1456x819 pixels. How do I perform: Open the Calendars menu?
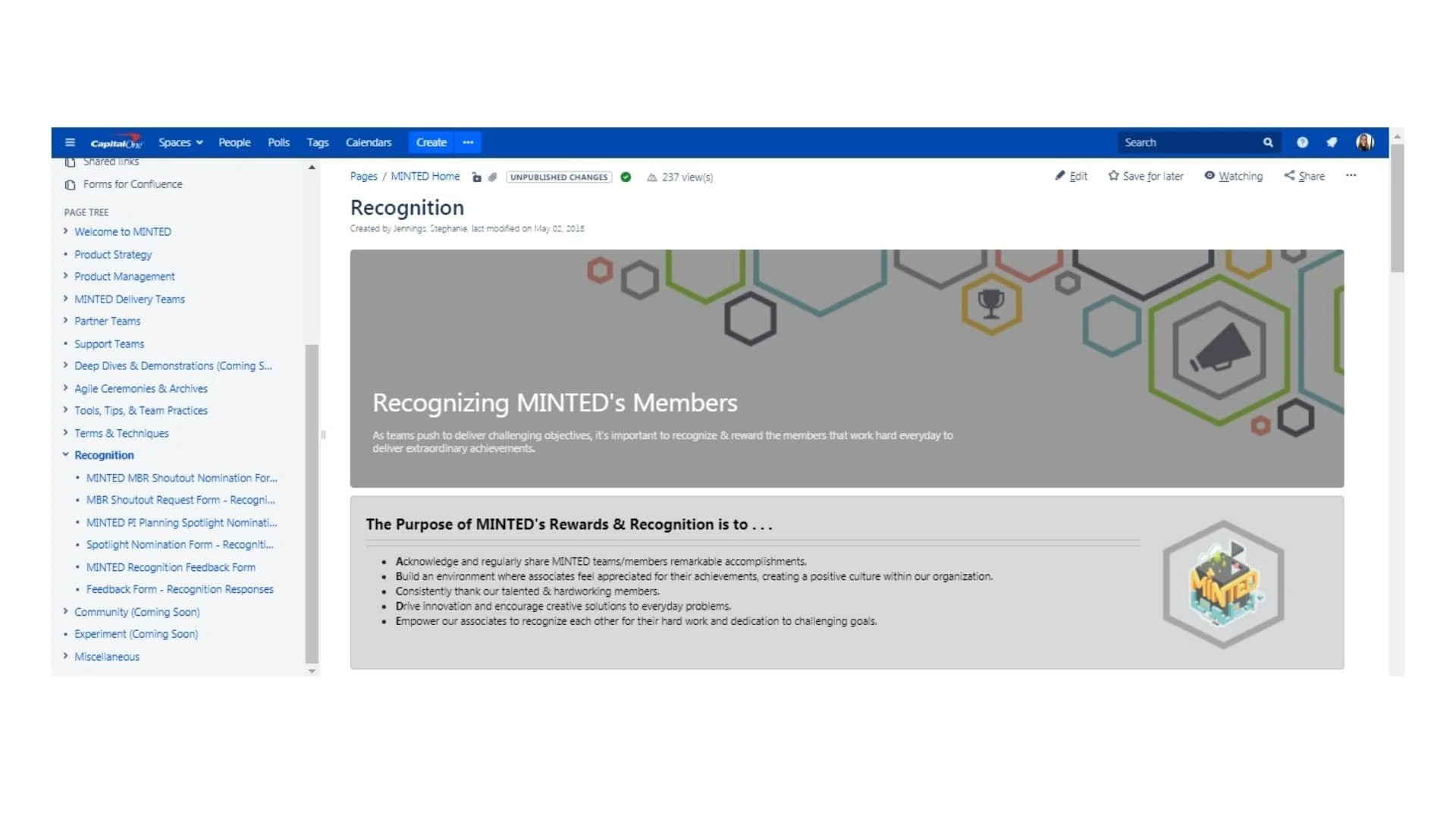pyautogui.click(x=369, y=143)
